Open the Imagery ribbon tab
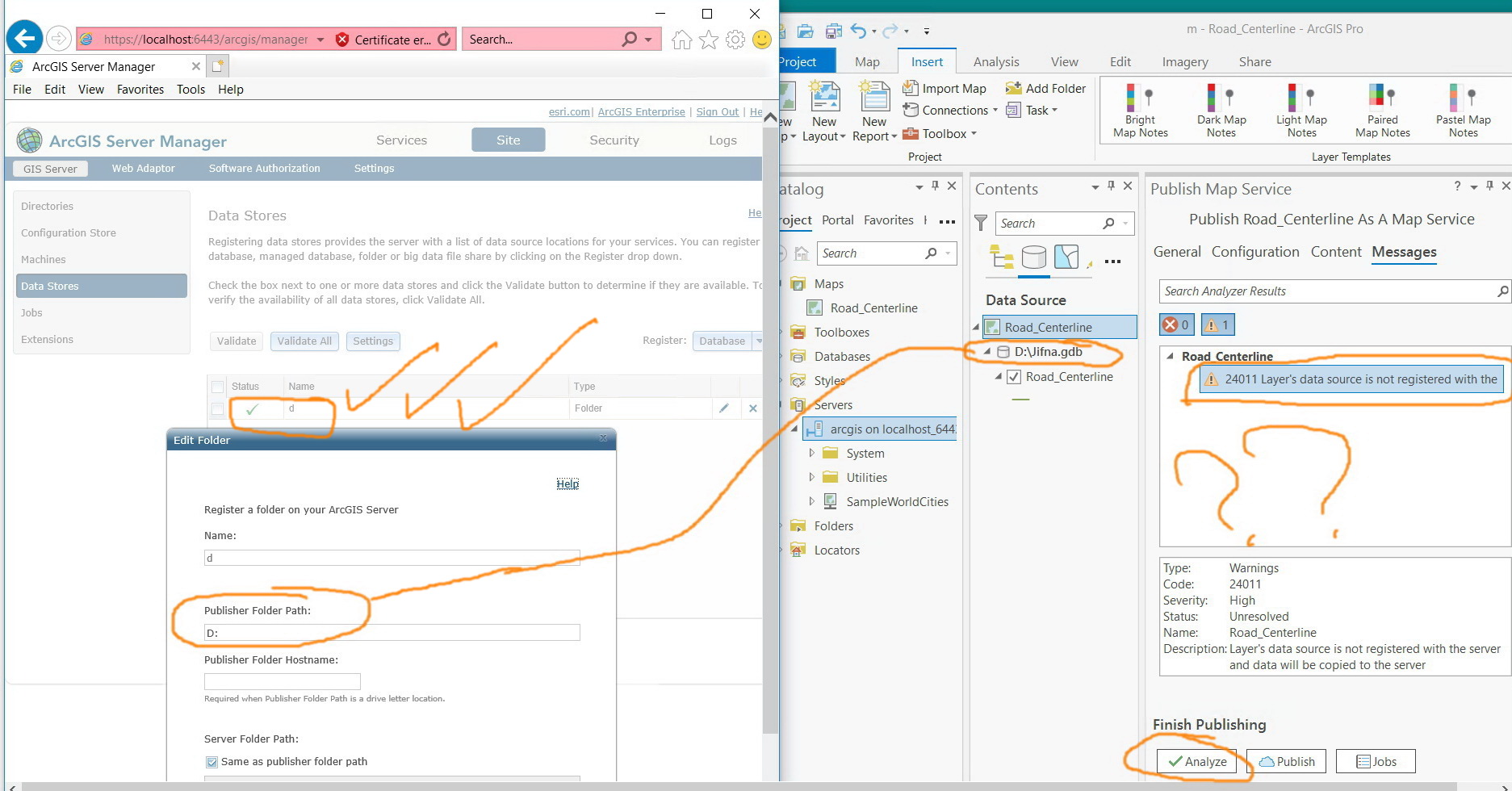 (x=1185, y=62)
